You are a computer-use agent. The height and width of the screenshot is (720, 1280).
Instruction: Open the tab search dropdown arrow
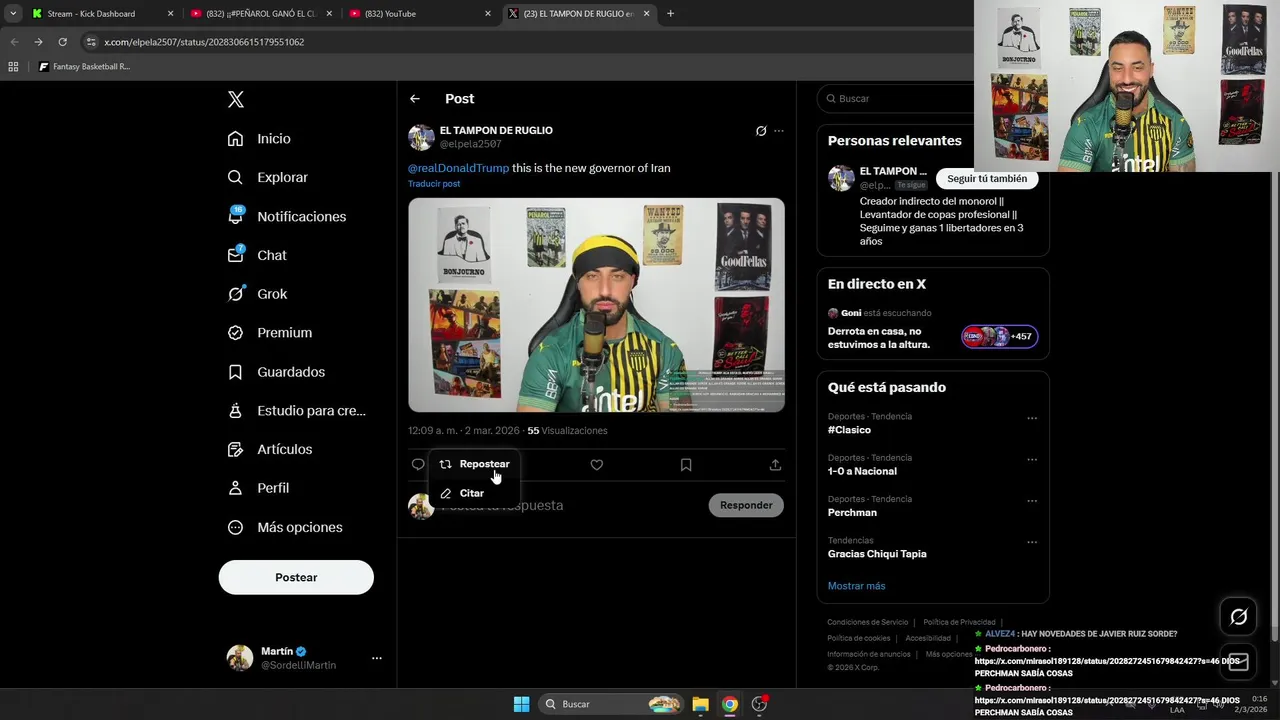pyautogui.click(x=12, y=14)
